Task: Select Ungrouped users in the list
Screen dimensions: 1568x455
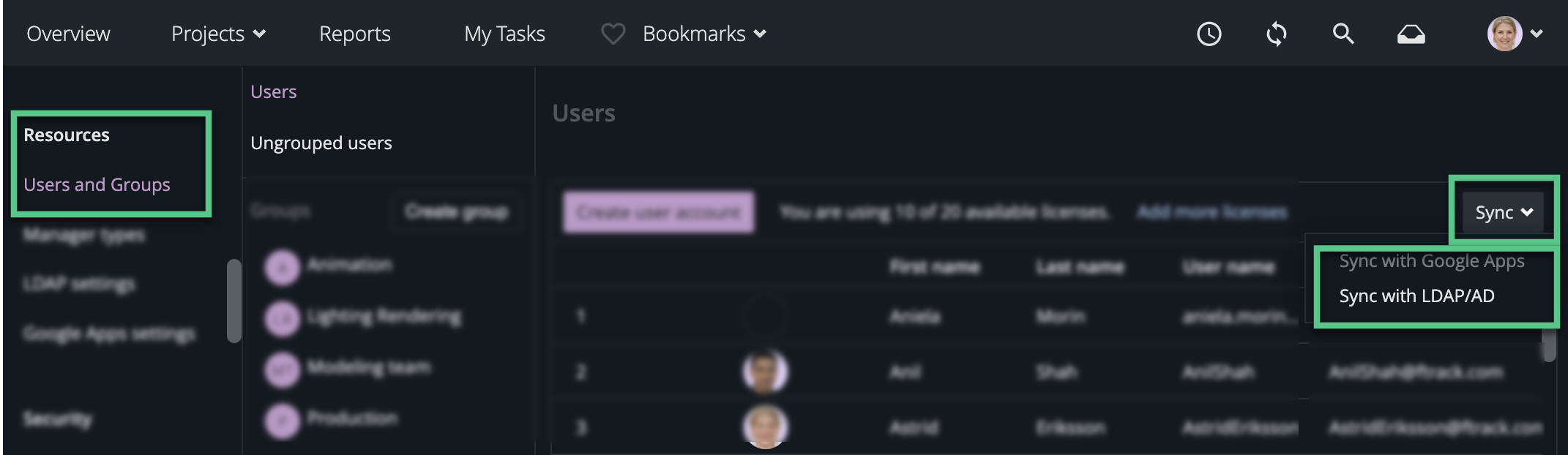Action: (321, 143)
